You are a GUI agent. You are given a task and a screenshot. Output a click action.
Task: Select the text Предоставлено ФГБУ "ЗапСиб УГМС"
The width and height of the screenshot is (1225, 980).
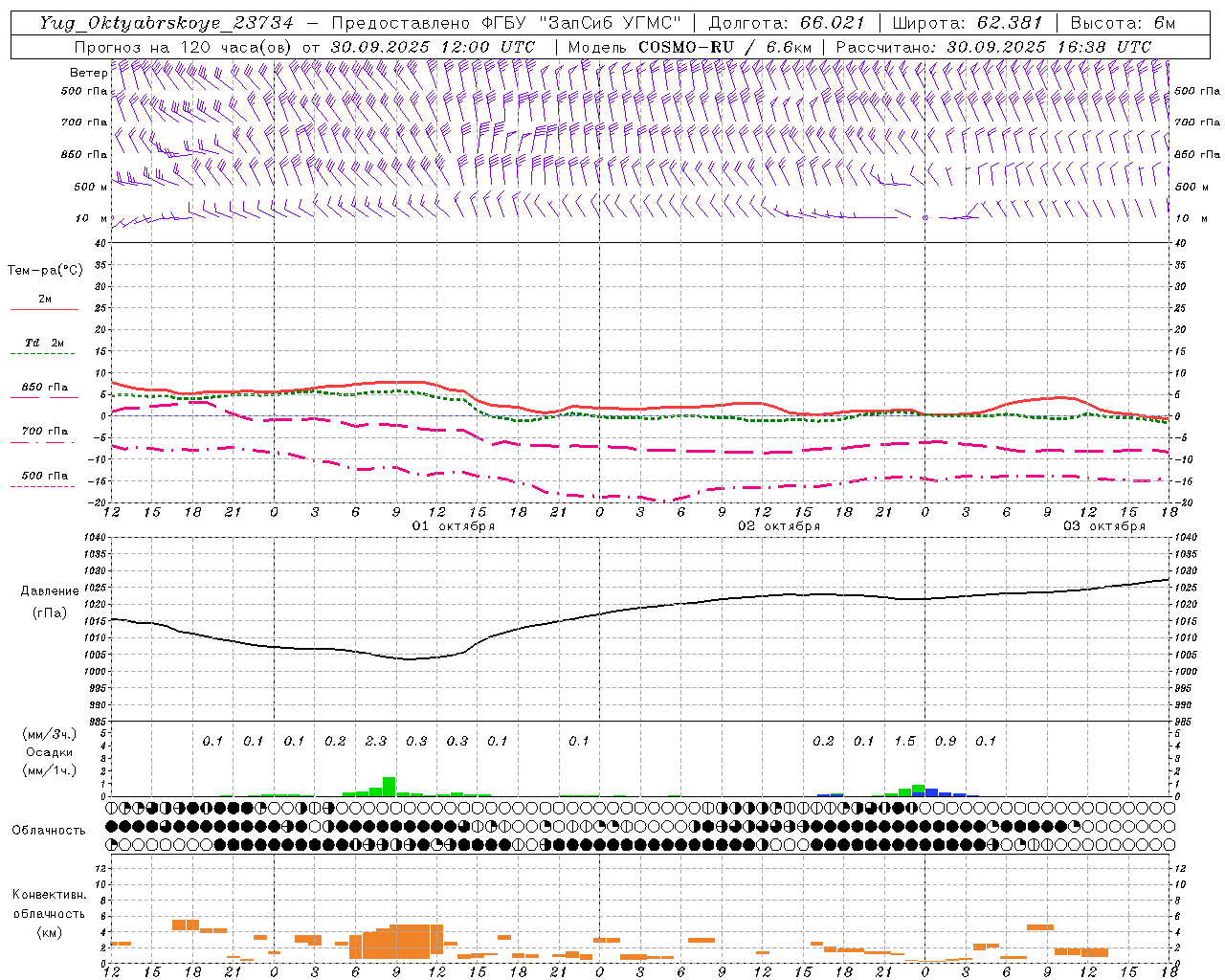tap(507, 23)
